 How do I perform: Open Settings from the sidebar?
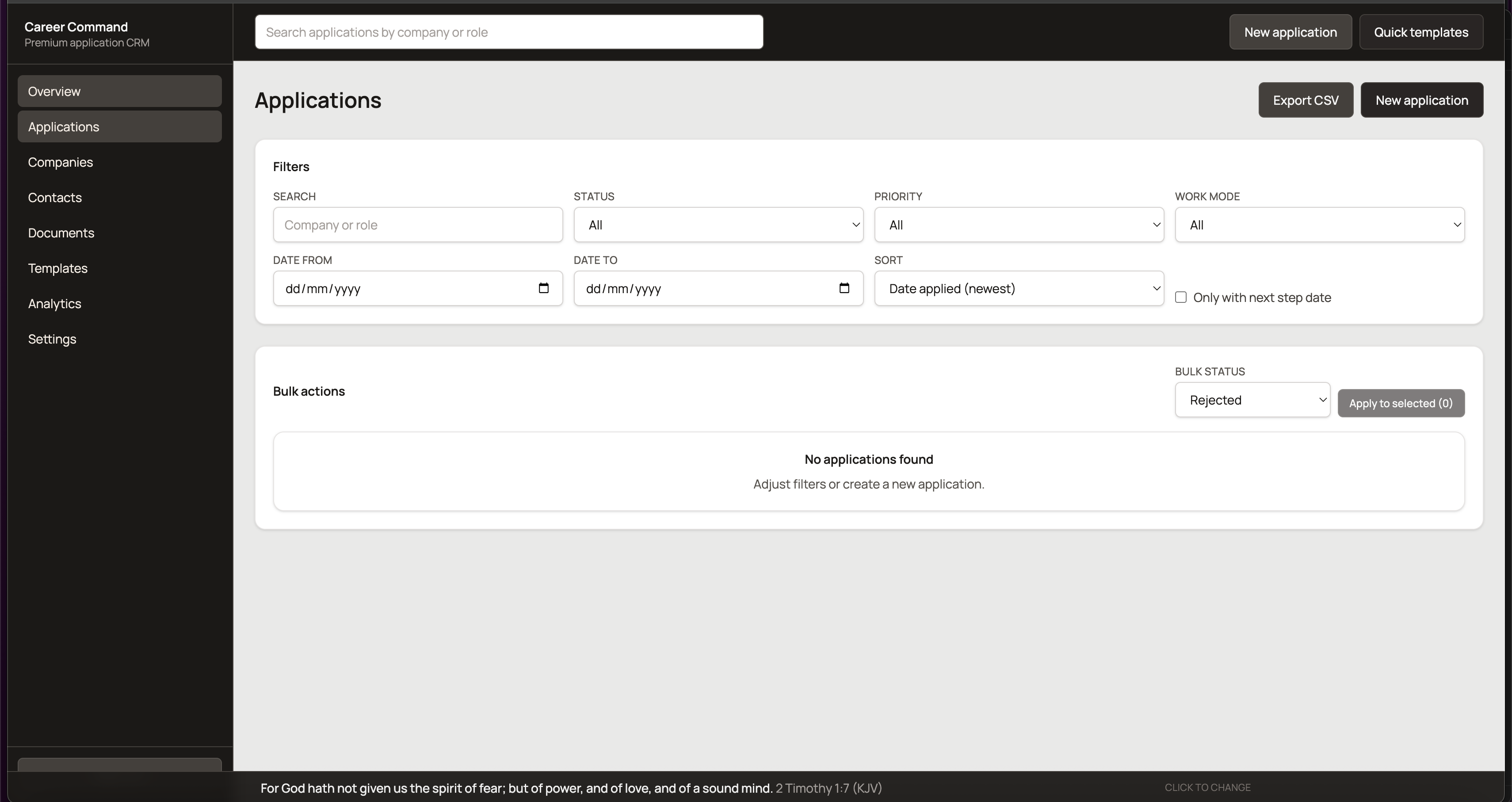tap(52, 339)
